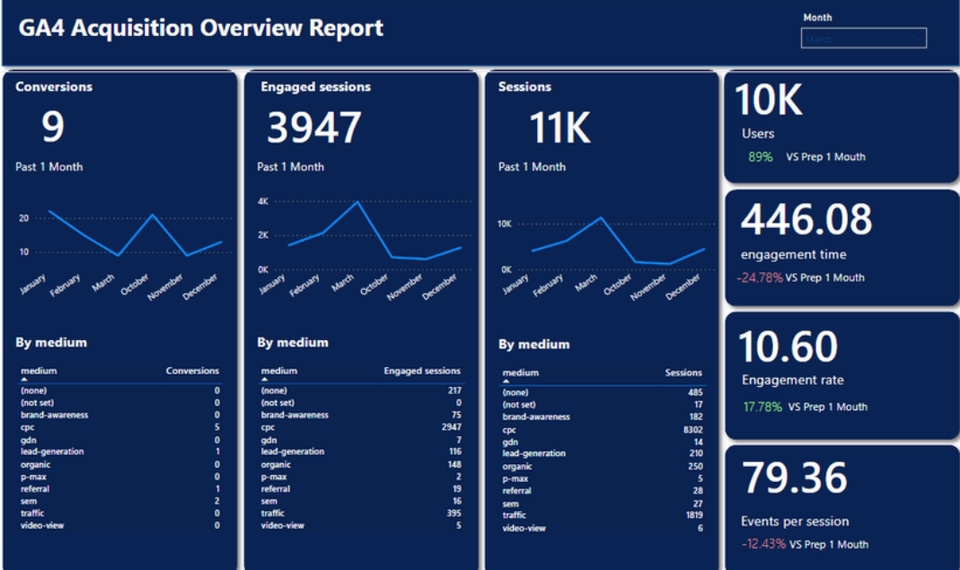Image resolution: width=960 pixels, height=570 pixels.
Task: Click sort arrow under medium in Sessions table
Action: (506, 381)
